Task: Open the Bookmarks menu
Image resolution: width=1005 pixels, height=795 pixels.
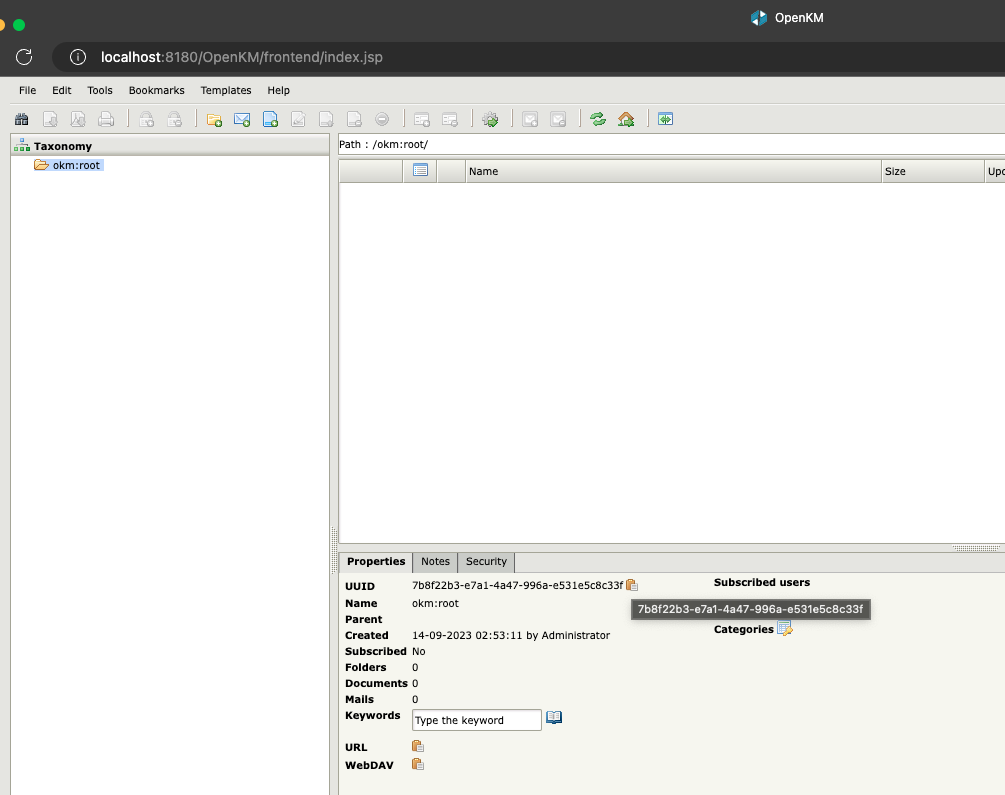Action: coord(156,90)
